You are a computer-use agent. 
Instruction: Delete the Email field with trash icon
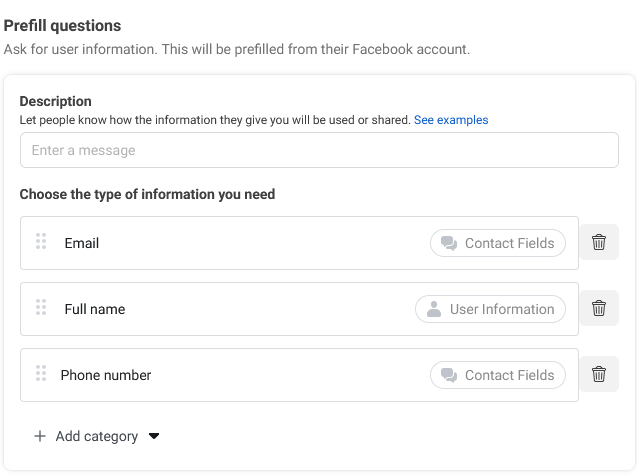pyautogui.click(x=599, y=242)
